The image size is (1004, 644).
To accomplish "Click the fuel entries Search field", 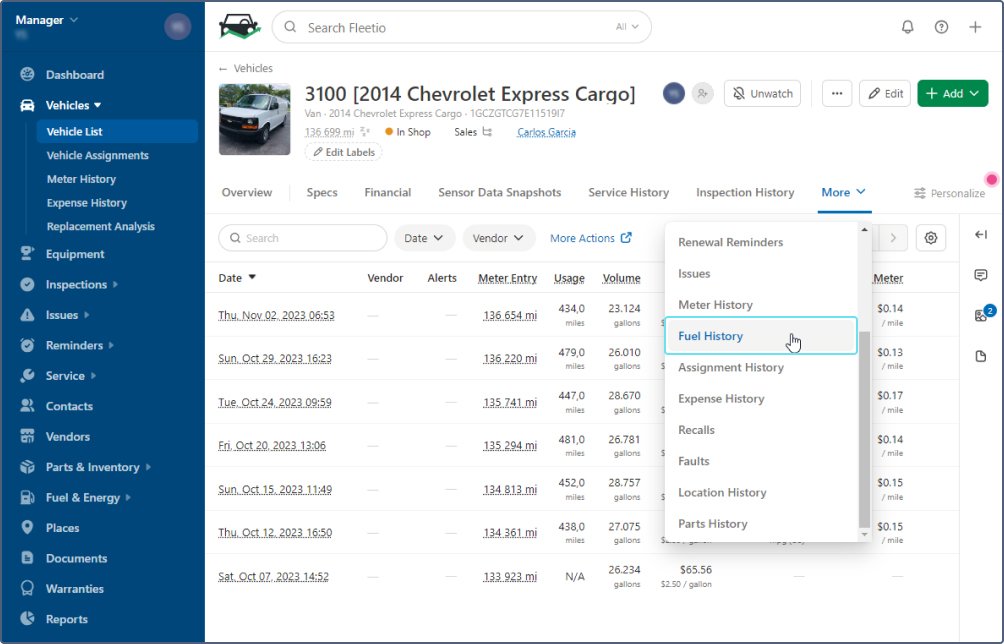I will [x=303, y=238].
